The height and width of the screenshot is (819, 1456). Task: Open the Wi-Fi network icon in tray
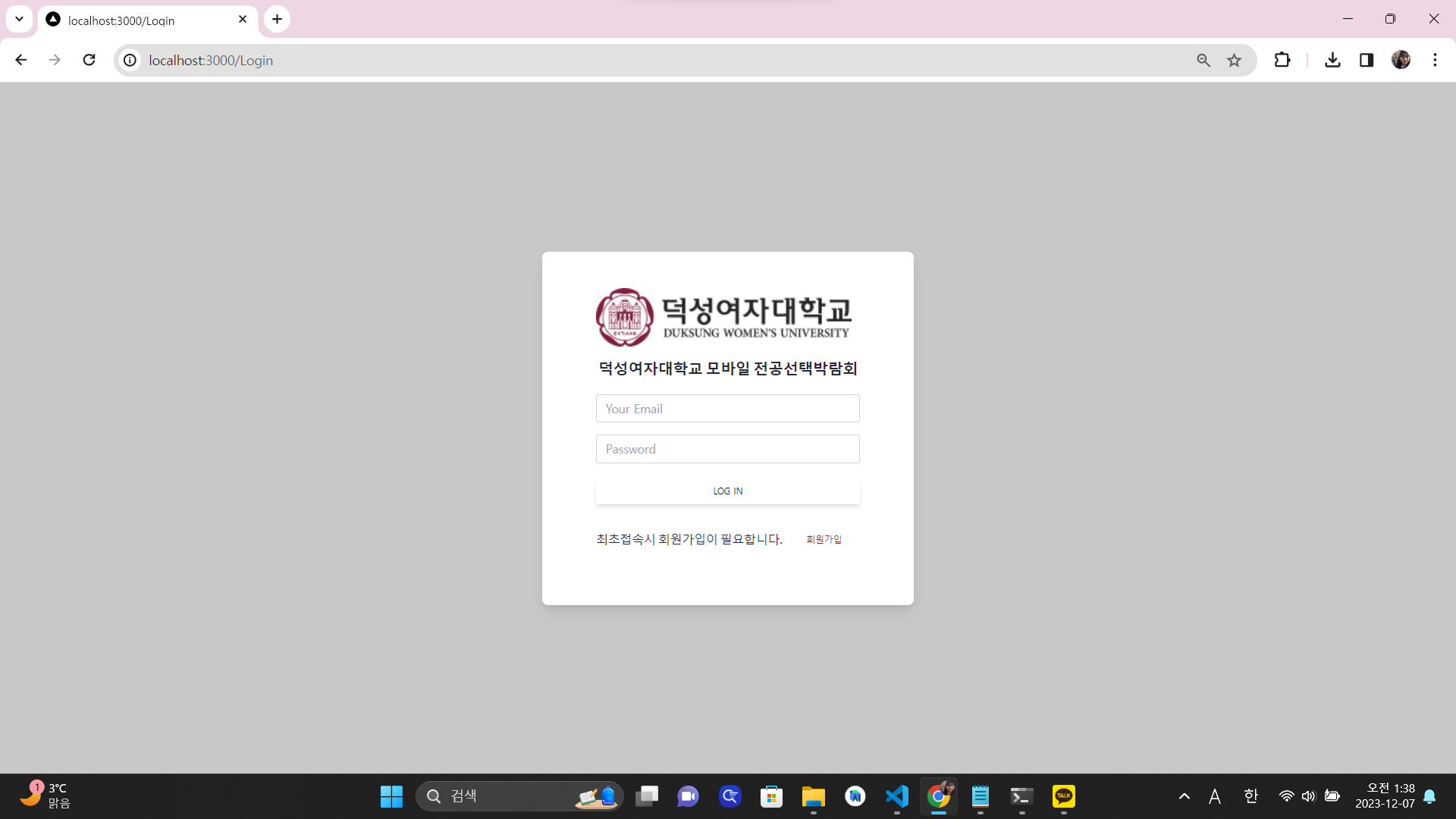(x=1287, y=796)
